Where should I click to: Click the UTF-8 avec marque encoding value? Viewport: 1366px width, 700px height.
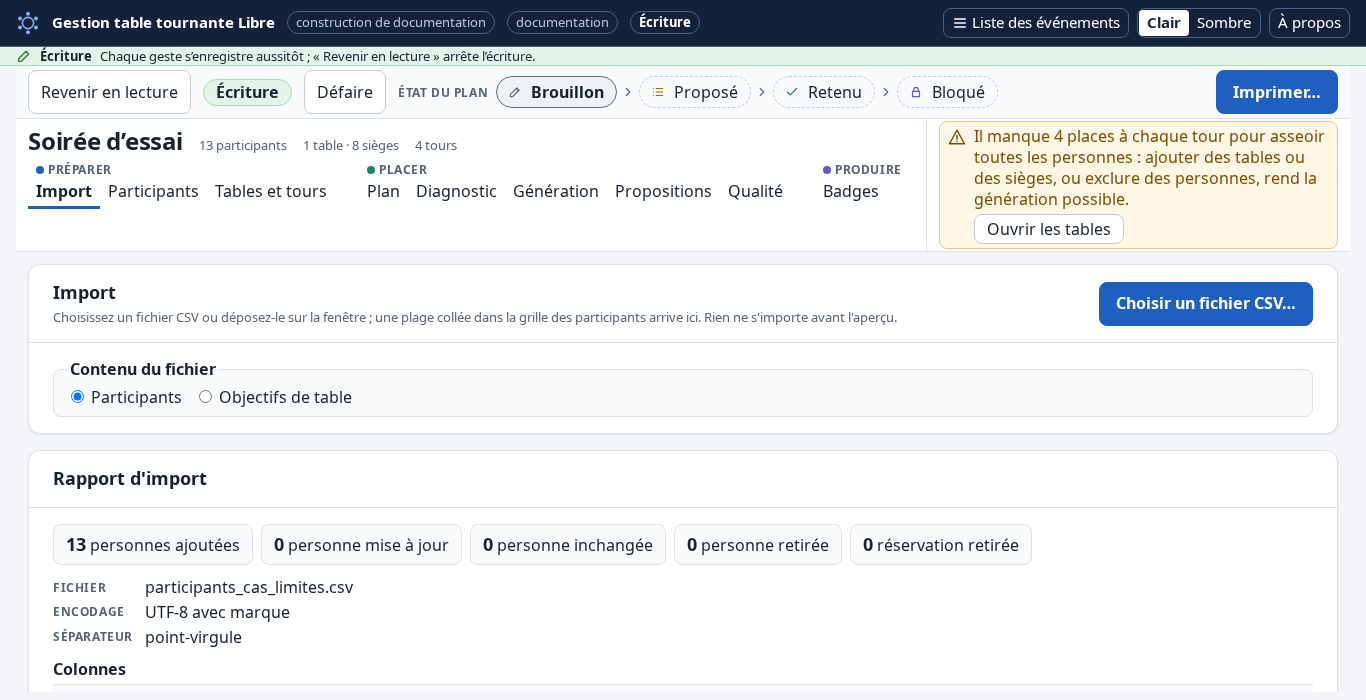pyautogui.click(x=217, y=612)
